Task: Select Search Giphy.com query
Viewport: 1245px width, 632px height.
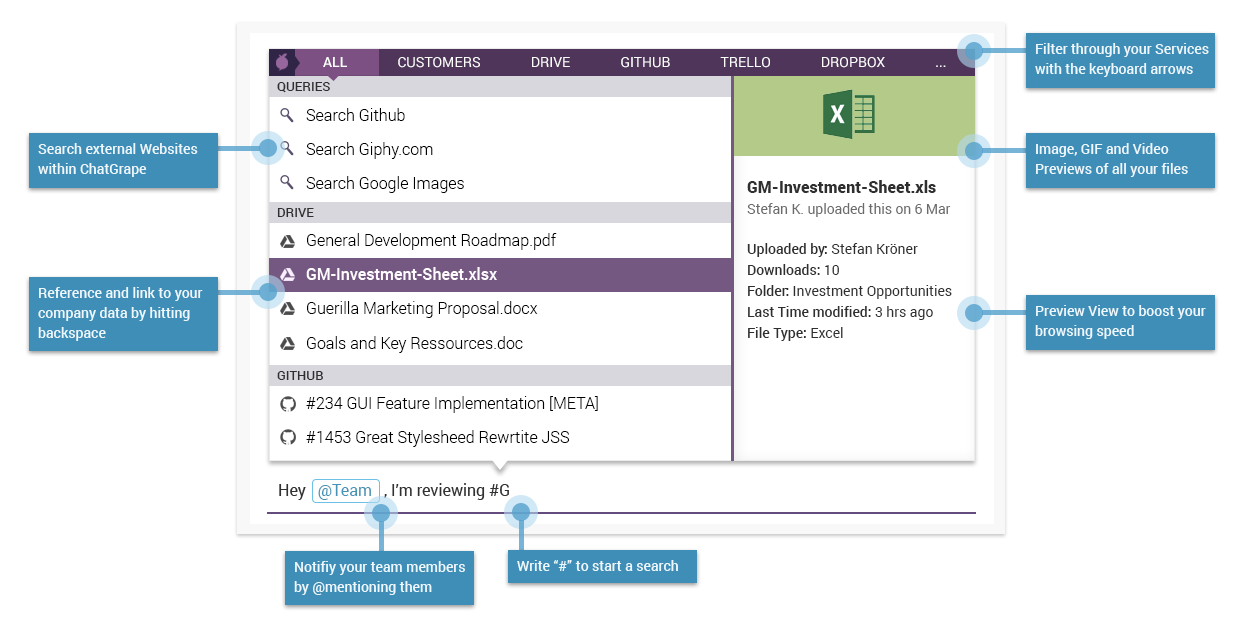Action: tap(369, 149)
